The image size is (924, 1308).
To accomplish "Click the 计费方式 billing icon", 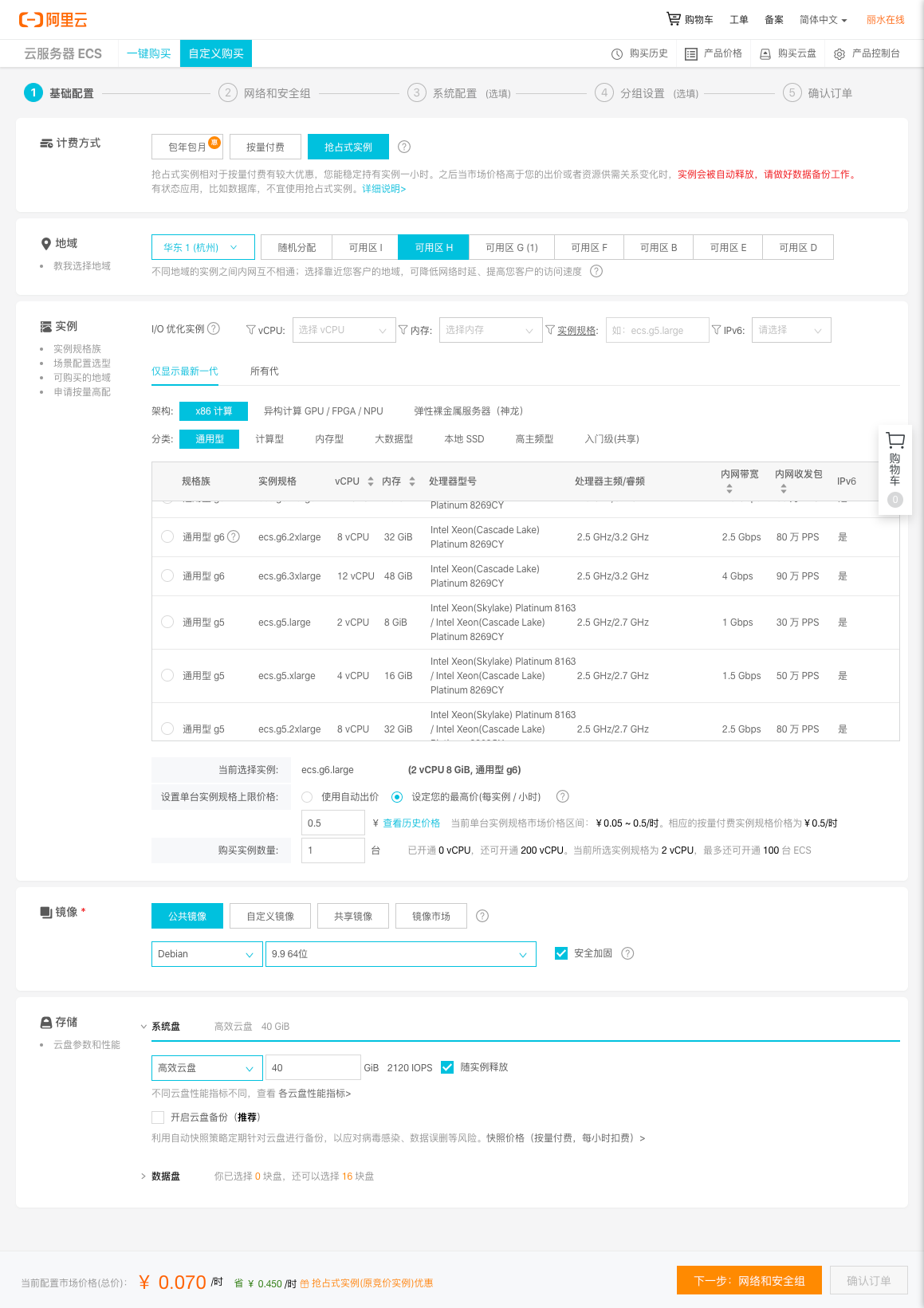I will (46, 143).
